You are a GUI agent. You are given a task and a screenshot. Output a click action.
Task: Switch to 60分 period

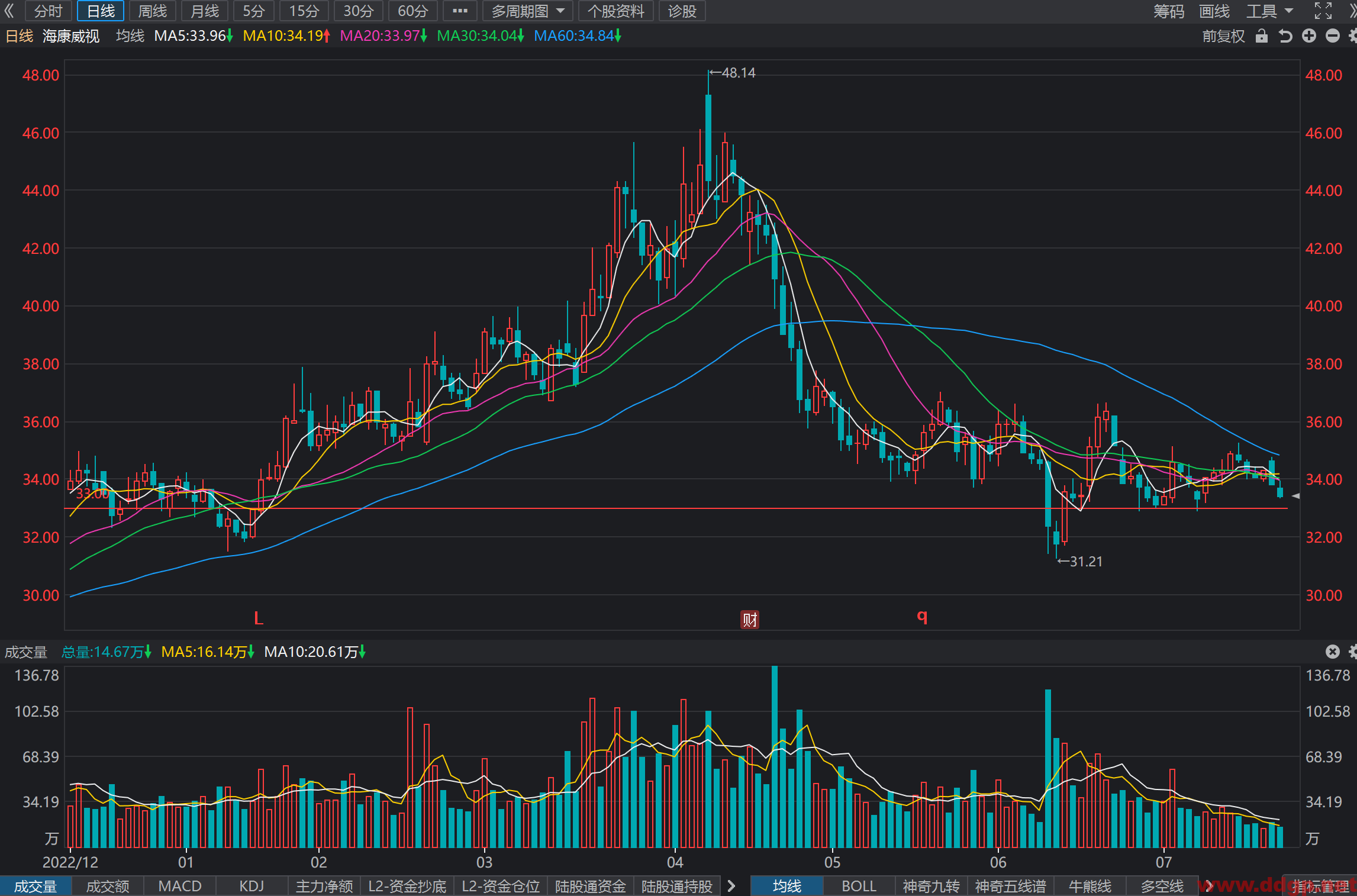(x=413, y=11)
